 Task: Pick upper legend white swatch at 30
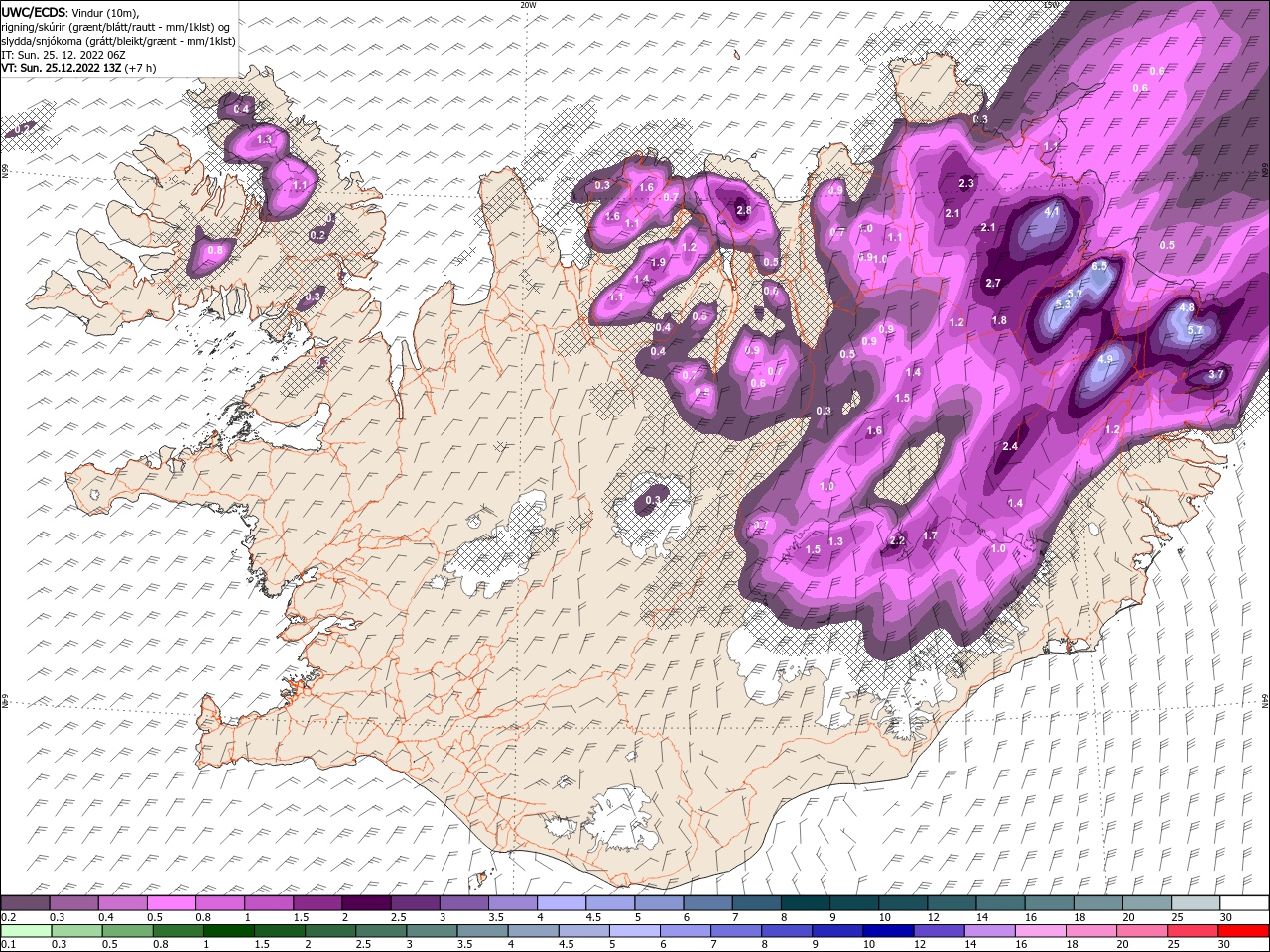(1243, 903)
